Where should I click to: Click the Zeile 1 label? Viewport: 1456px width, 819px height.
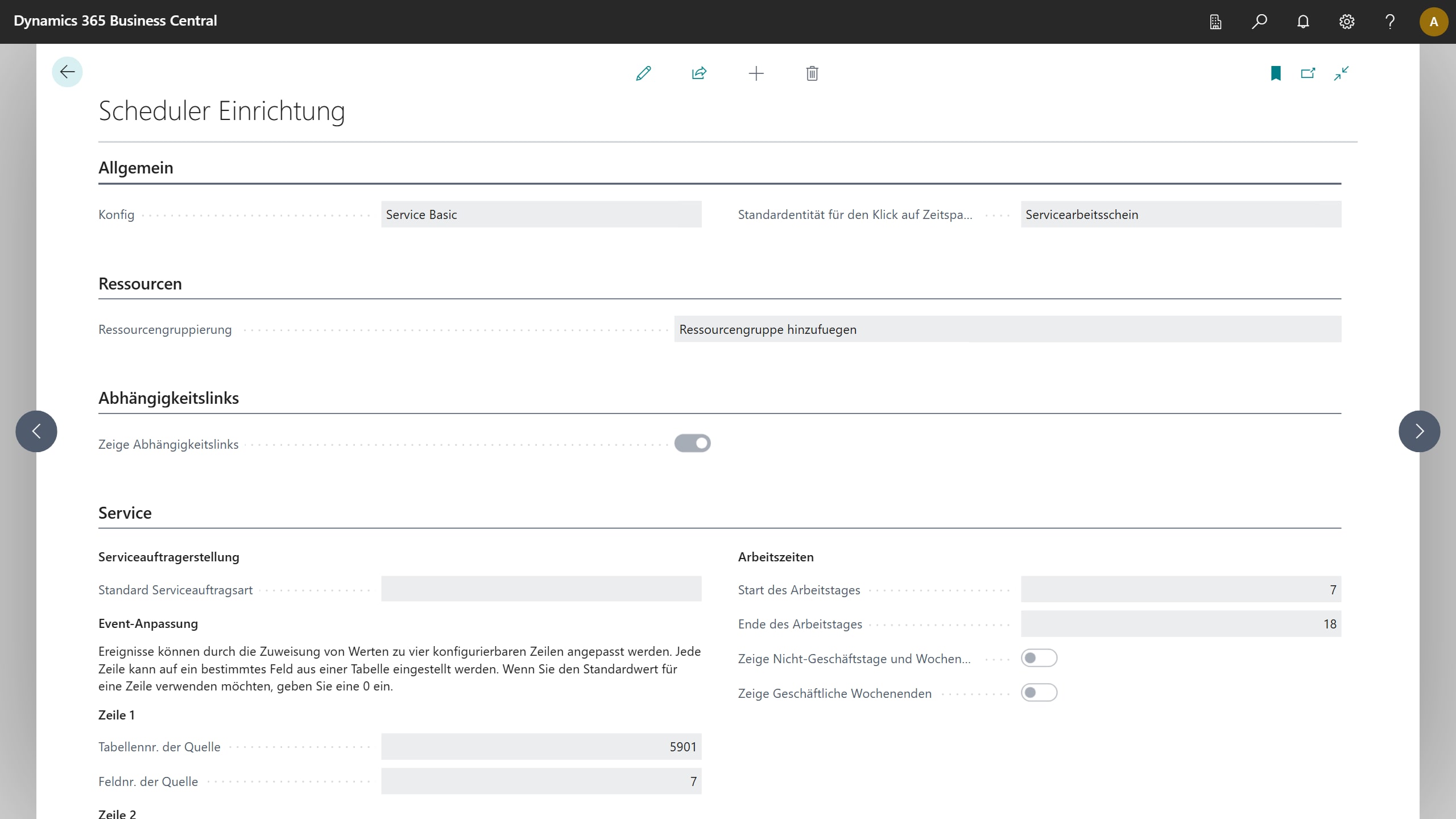point(117,715)
